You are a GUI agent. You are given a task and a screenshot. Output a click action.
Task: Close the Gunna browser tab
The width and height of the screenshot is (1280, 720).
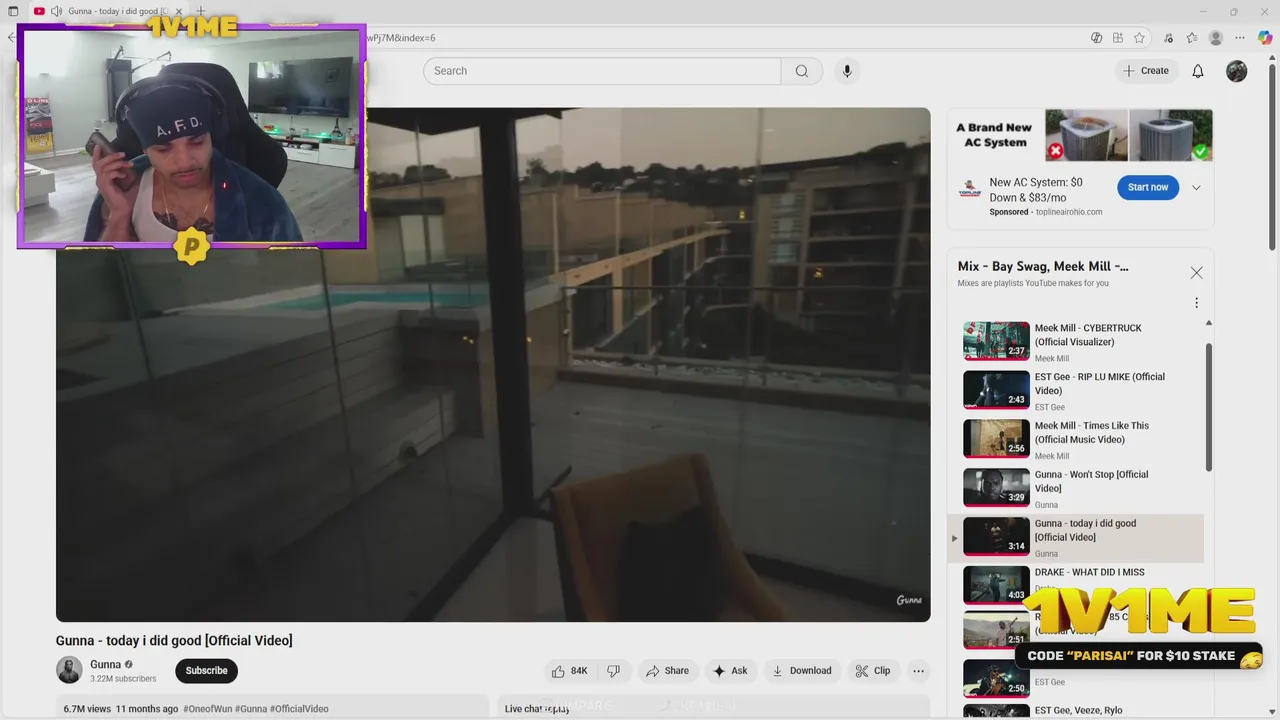(179, 11)
